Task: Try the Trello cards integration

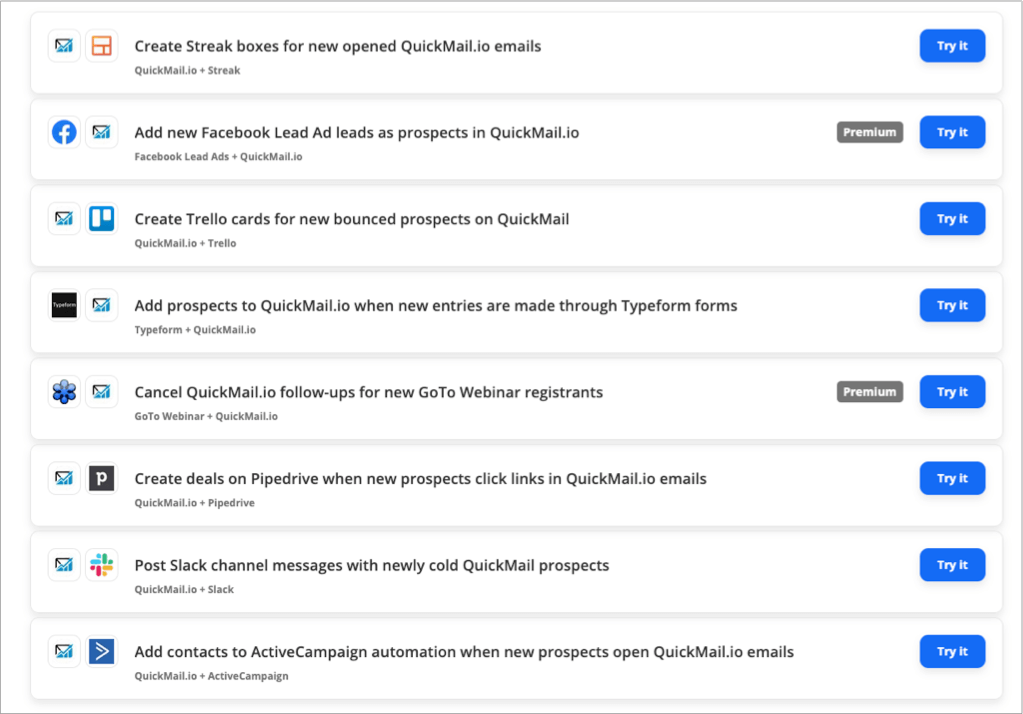Action: tap(952, 219)
